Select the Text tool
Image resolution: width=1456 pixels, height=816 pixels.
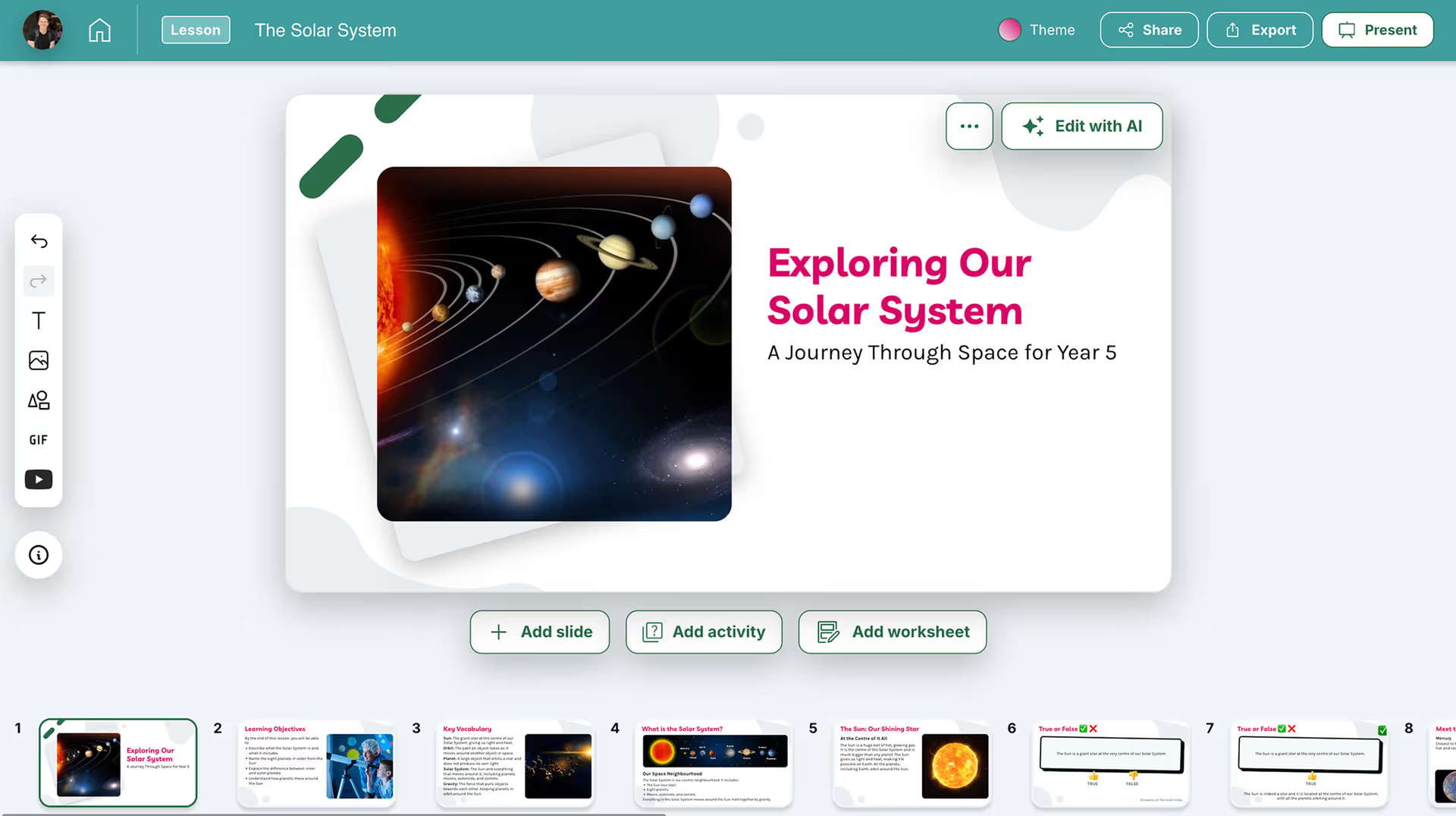pos(39,321)
